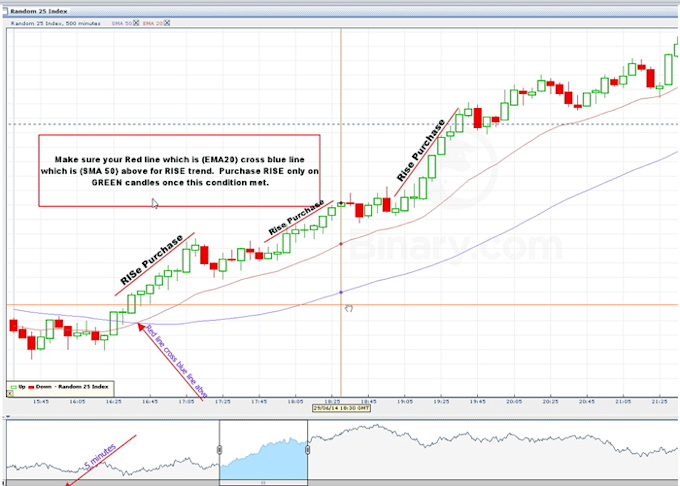Click the blue selected range in overview chart
The height and width of the screenshot is (486, 680).
click(x=263, y=460)
